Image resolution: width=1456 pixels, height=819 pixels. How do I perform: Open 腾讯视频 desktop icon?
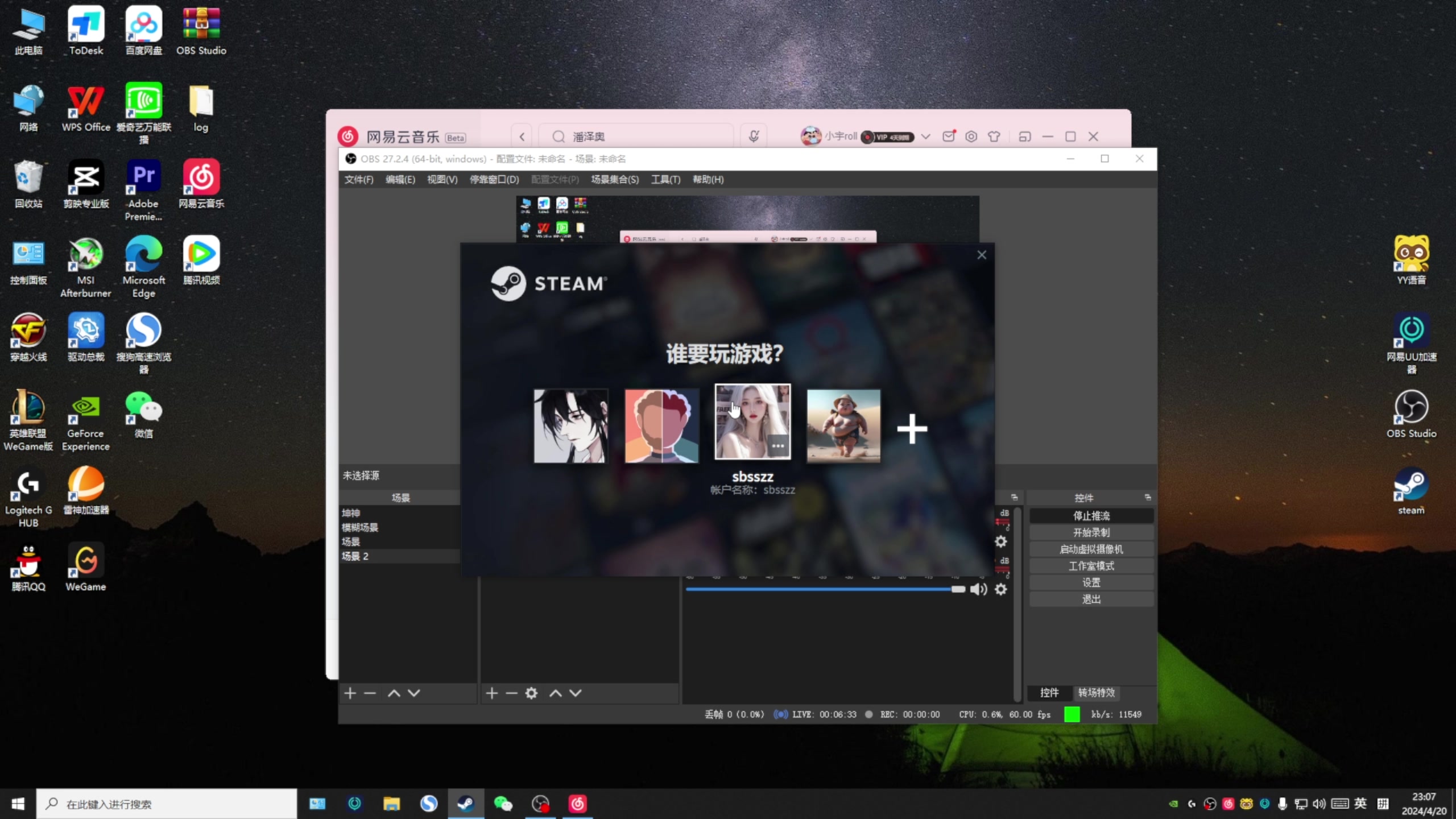pyautogui.click(x=201, y=261)
